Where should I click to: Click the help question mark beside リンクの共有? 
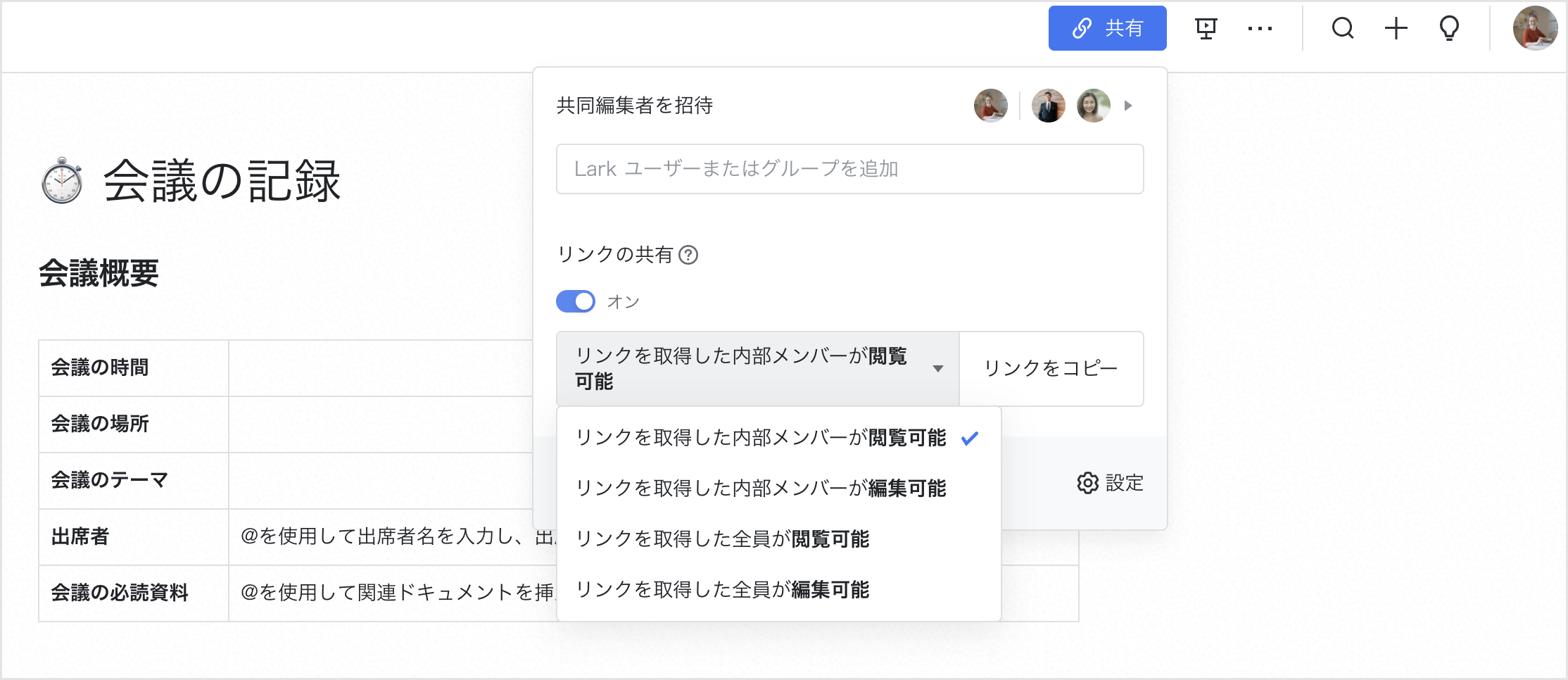click(688, 255)
